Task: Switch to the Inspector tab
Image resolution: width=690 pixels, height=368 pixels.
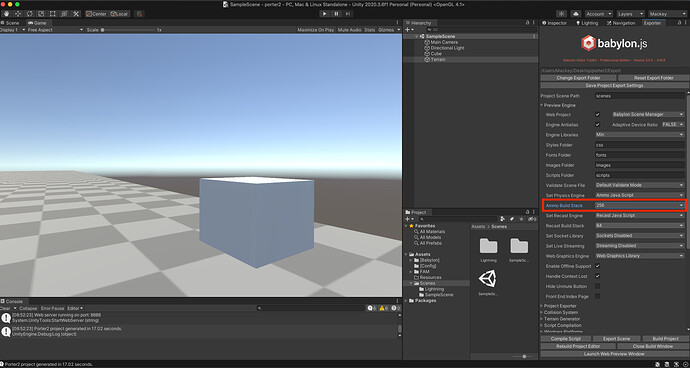Action: 554,23
